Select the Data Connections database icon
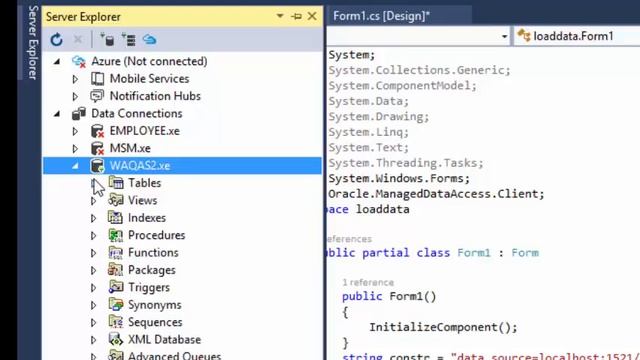This screenshot has width=640, height=360. coord(79,113)
